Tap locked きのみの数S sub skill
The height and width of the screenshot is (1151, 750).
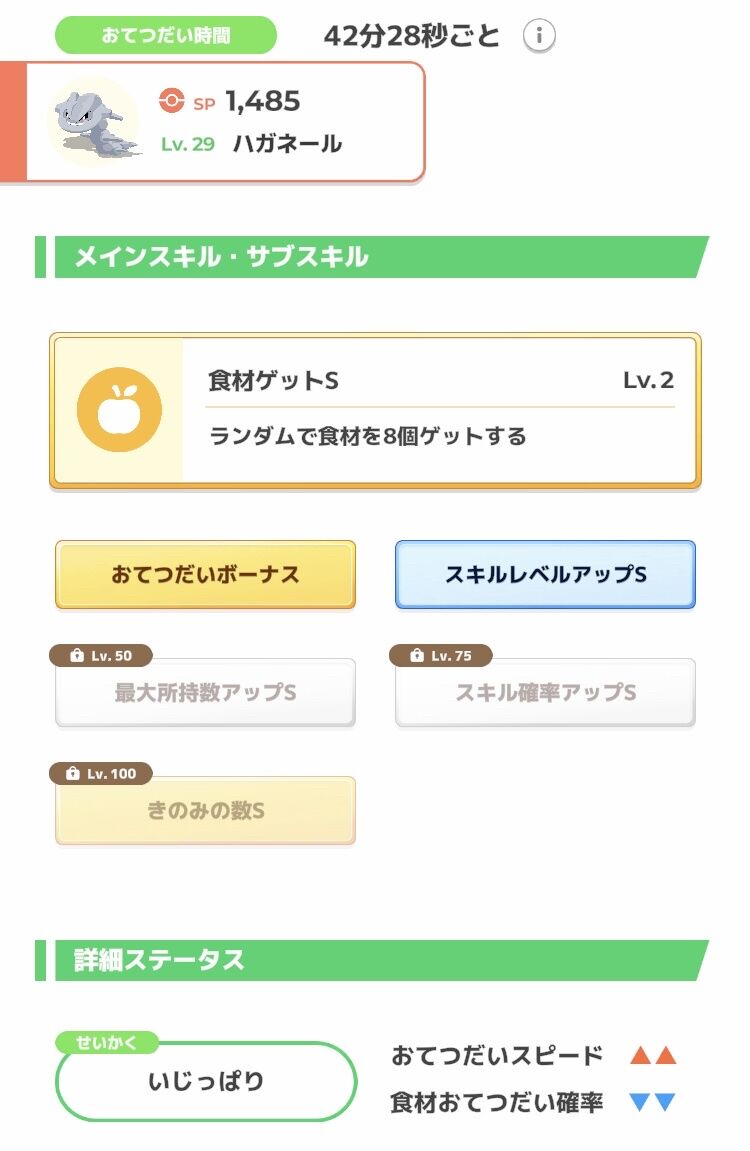[x=205, y=810]
